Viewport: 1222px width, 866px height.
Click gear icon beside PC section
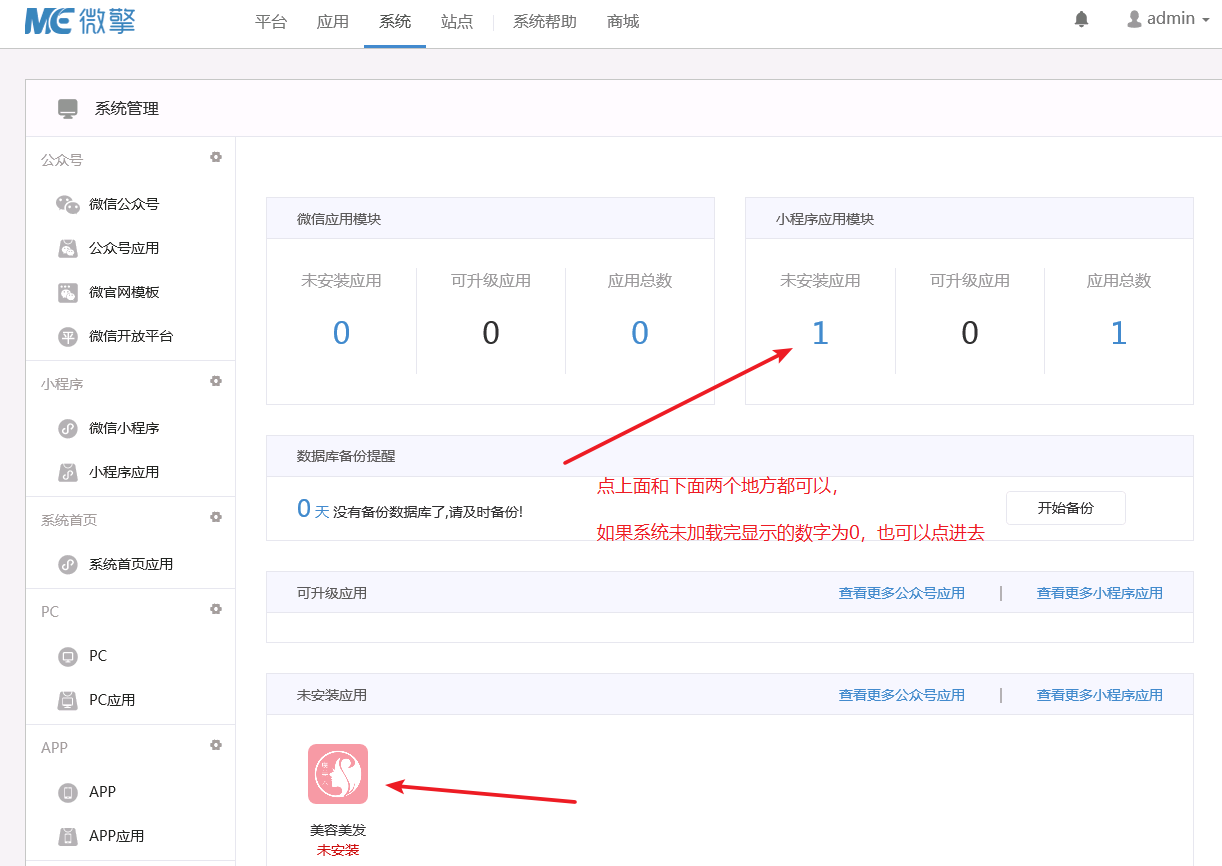click(x=215, y=609)
